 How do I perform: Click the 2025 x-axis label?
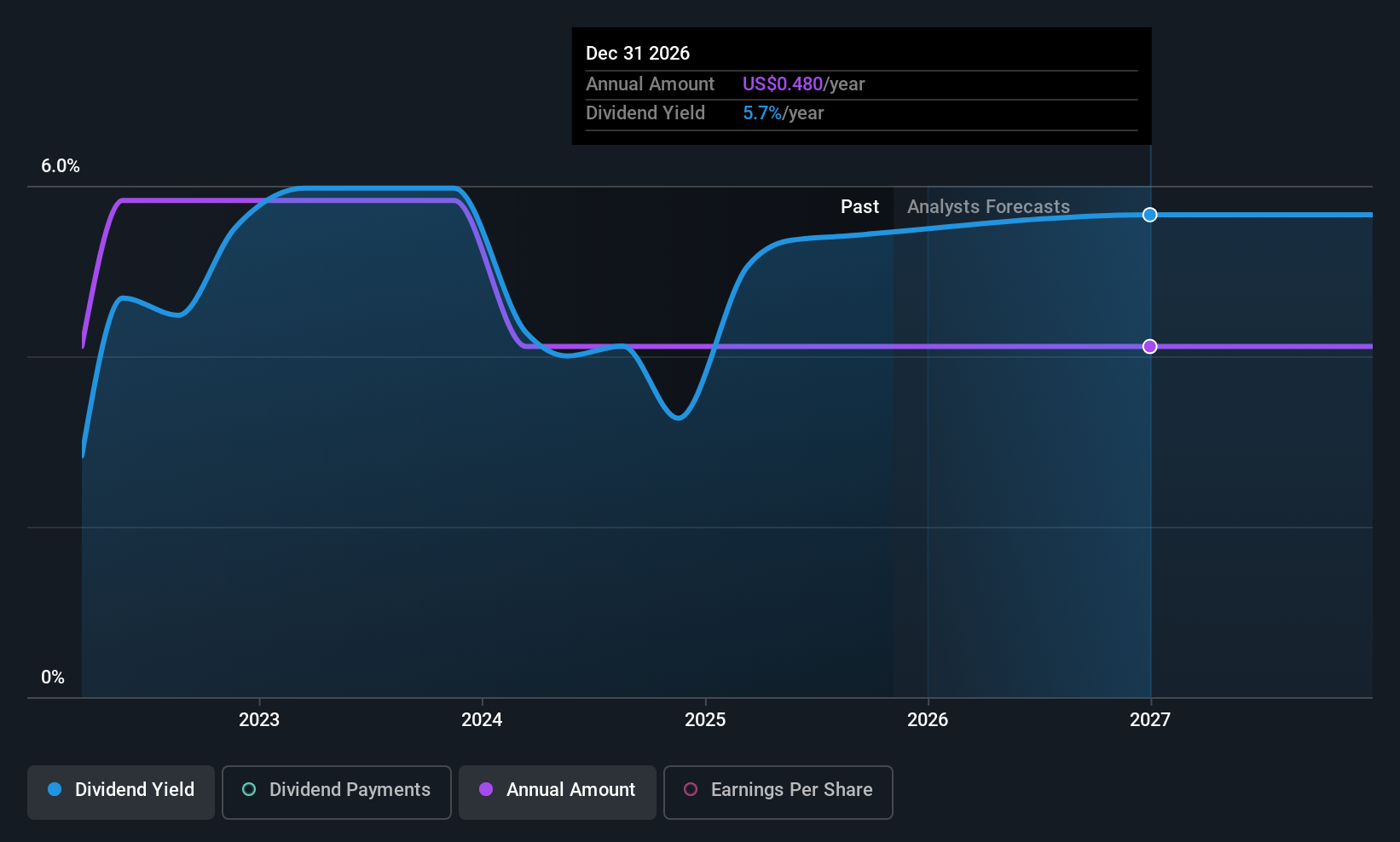pos(705,720)
